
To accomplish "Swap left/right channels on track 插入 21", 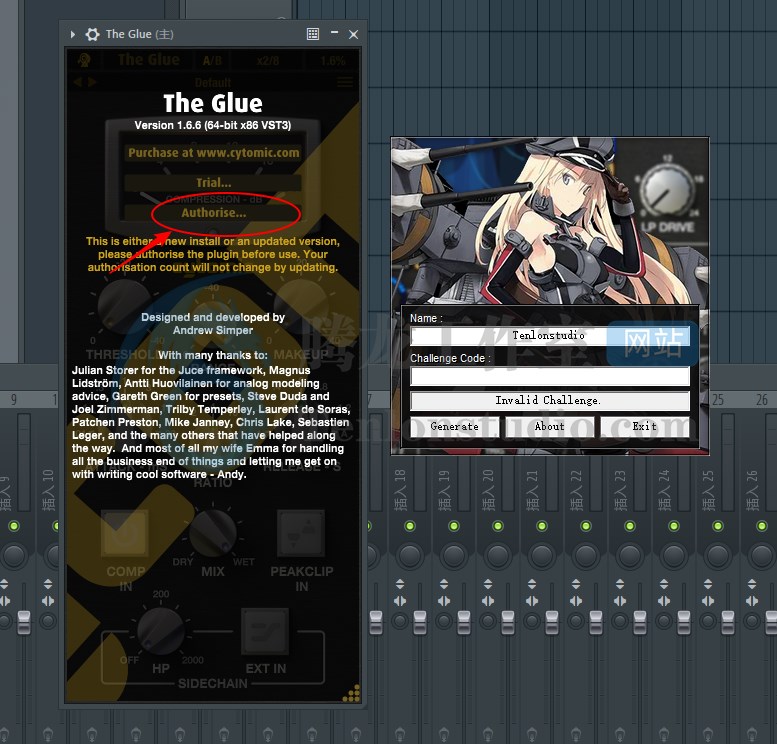I will (x=532, y=601).
